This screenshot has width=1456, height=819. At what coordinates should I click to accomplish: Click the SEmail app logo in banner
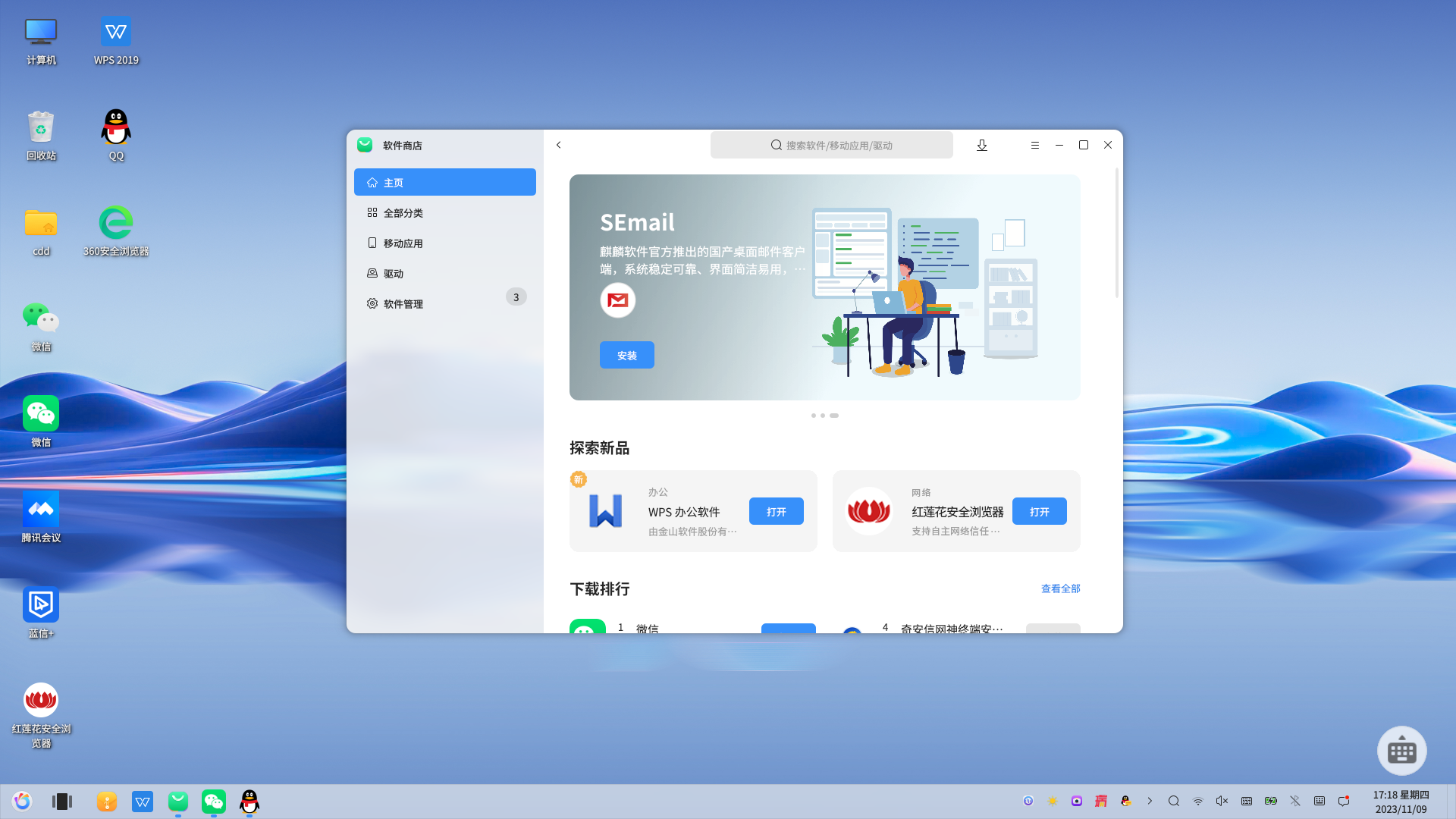click(617, 300)
